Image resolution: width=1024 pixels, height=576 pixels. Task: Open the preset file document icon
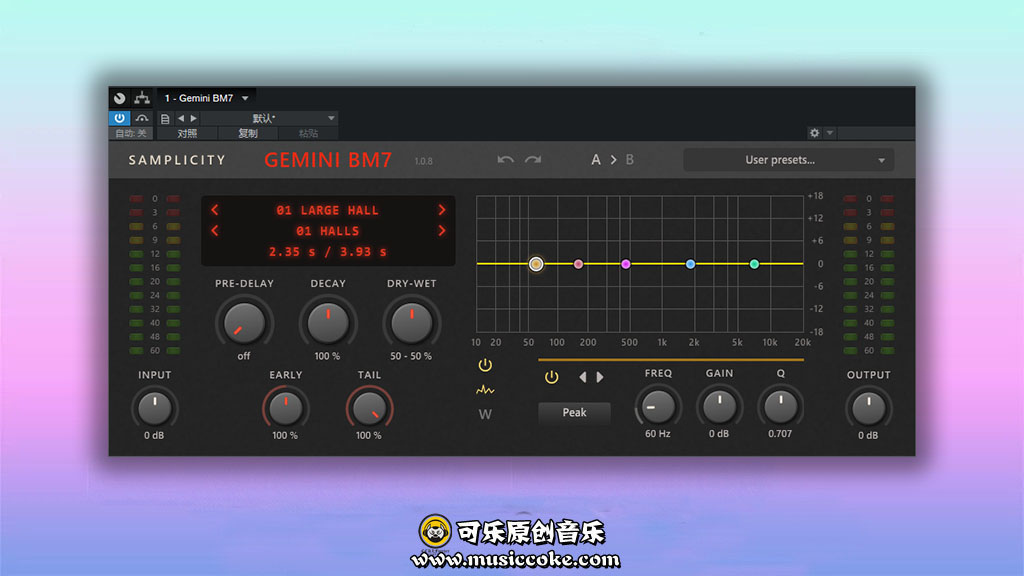pos(165,119)
